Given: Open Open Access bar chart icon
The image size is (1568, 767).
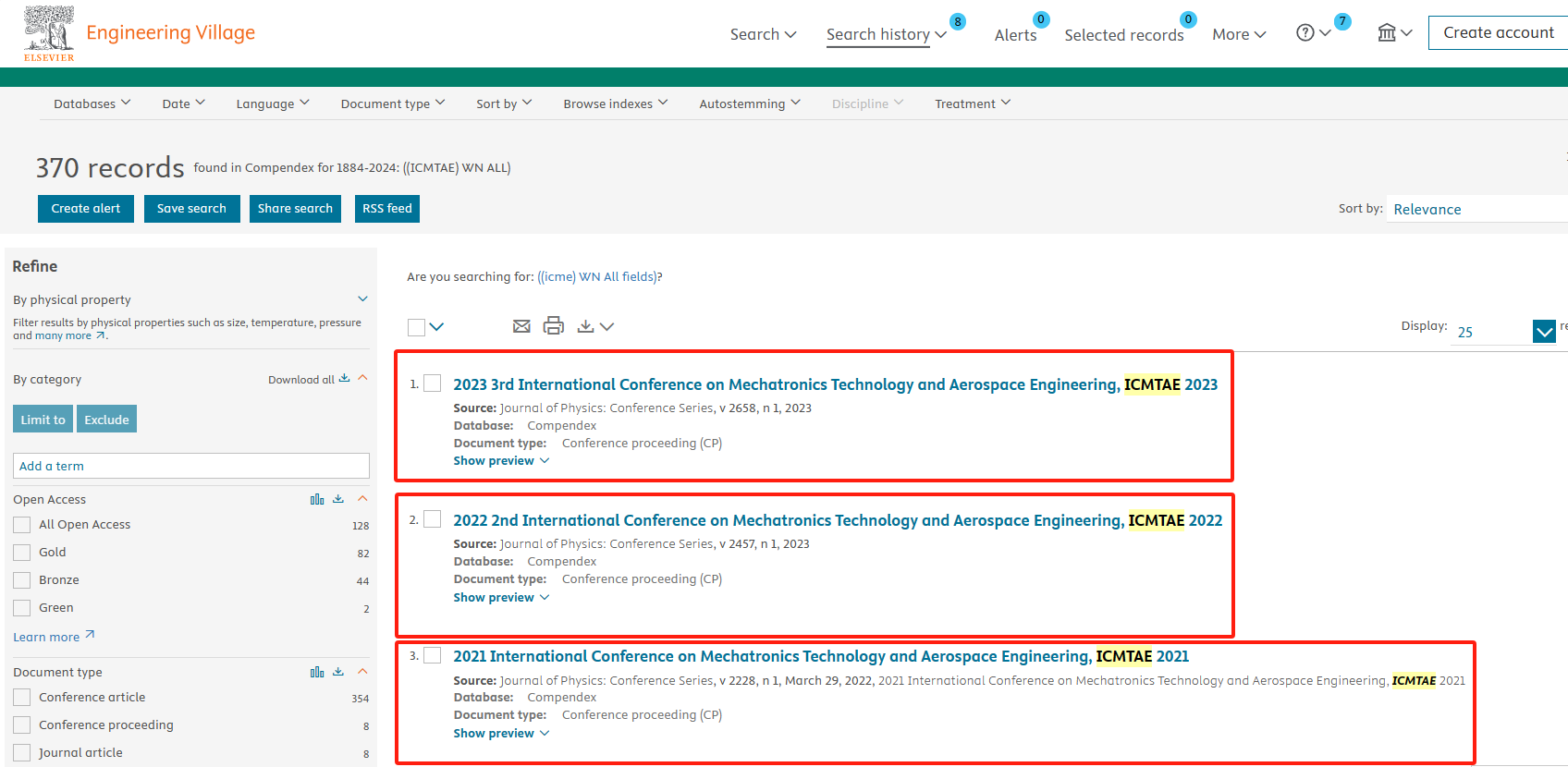Looking at the screenshot, I should [317, 499].
